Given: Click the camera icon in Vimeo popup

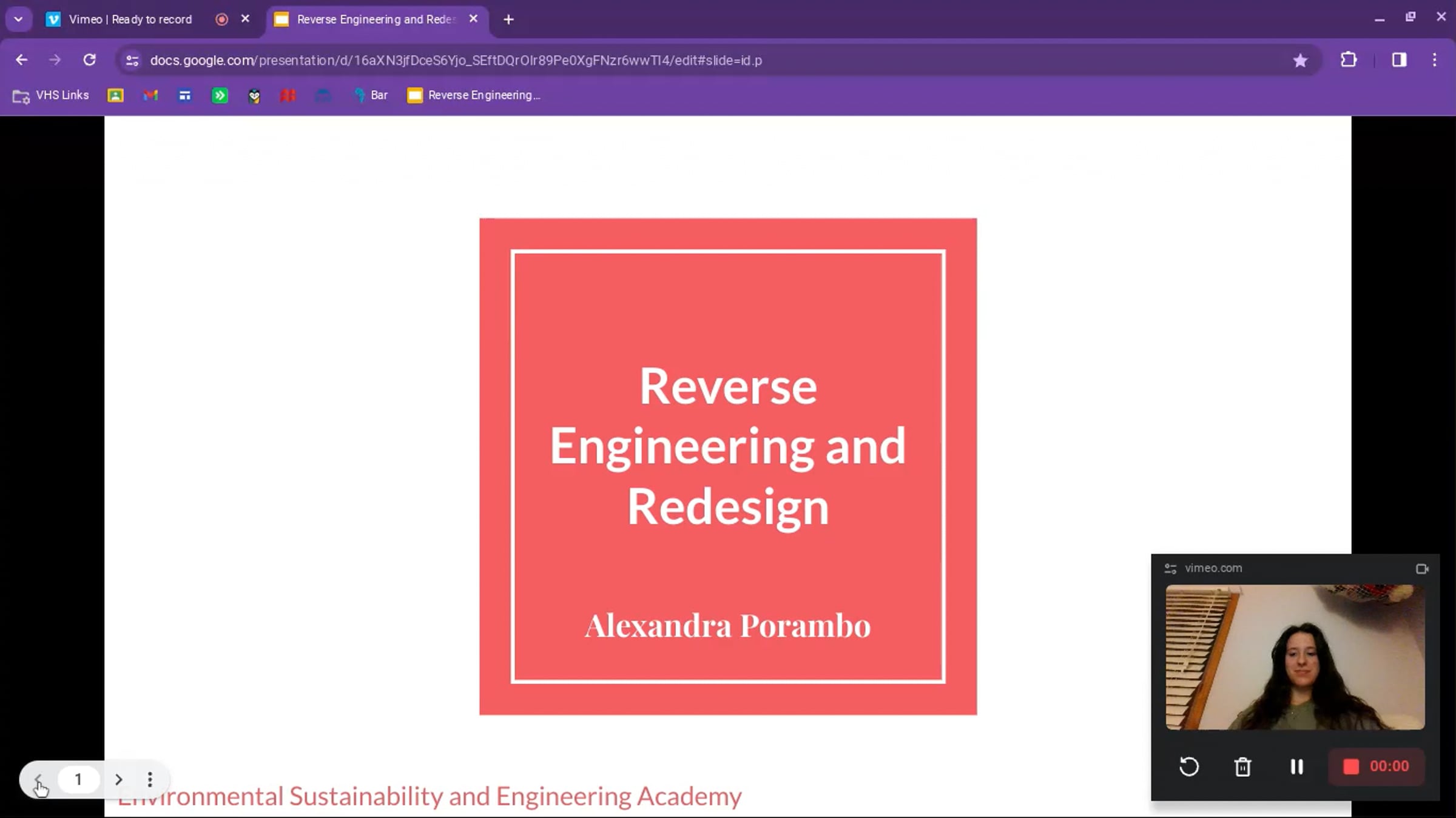Looking at the screenshot, I should pos(1422,568).
